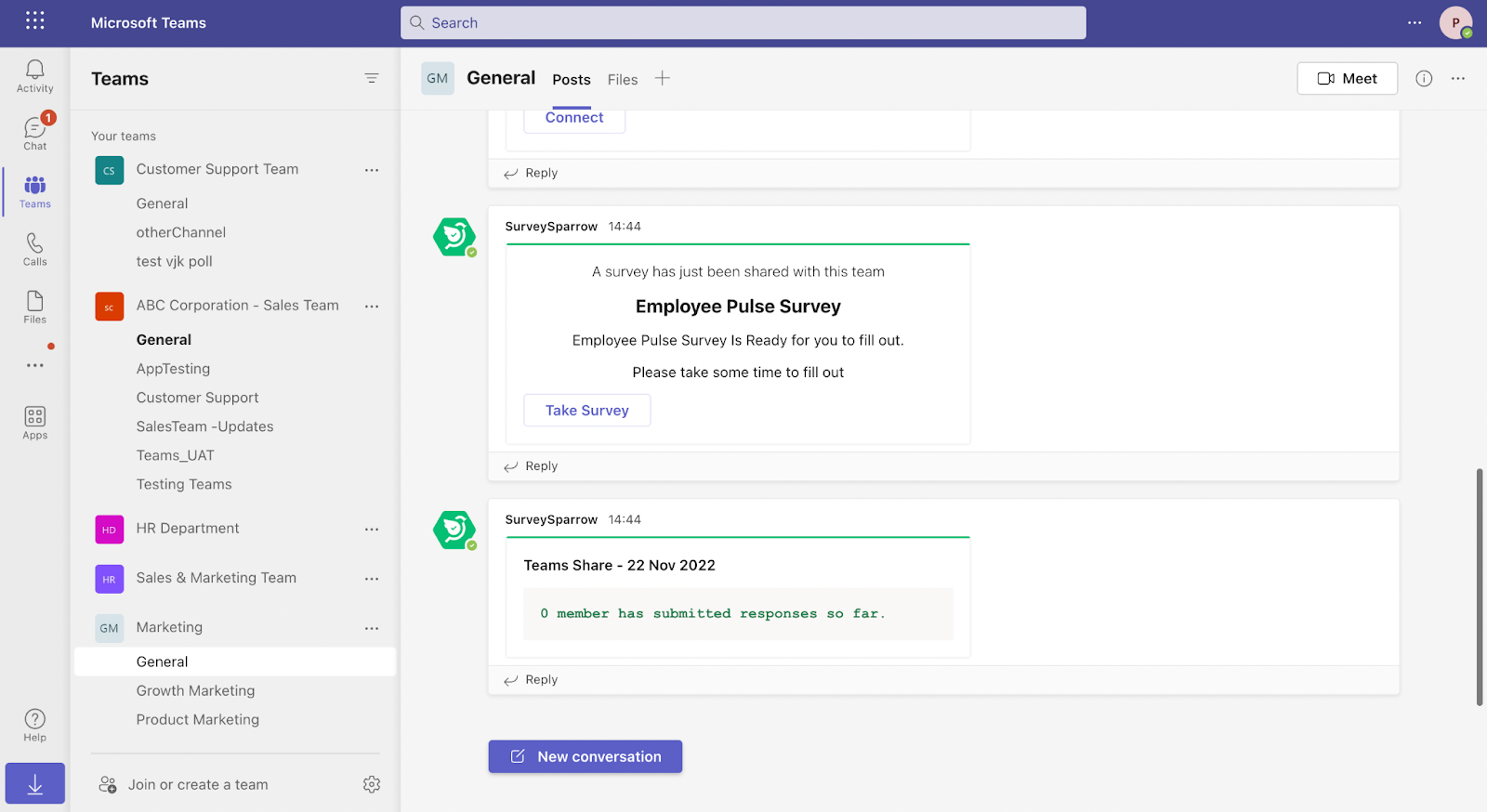Select General under Marketing team

[235, 661]
